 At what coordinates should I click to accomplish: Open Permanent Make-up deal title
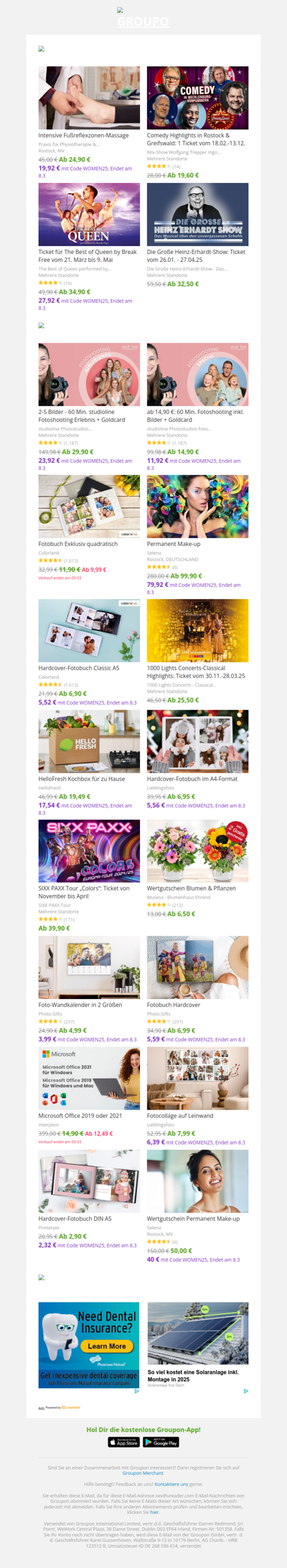(x=174, y=544)
